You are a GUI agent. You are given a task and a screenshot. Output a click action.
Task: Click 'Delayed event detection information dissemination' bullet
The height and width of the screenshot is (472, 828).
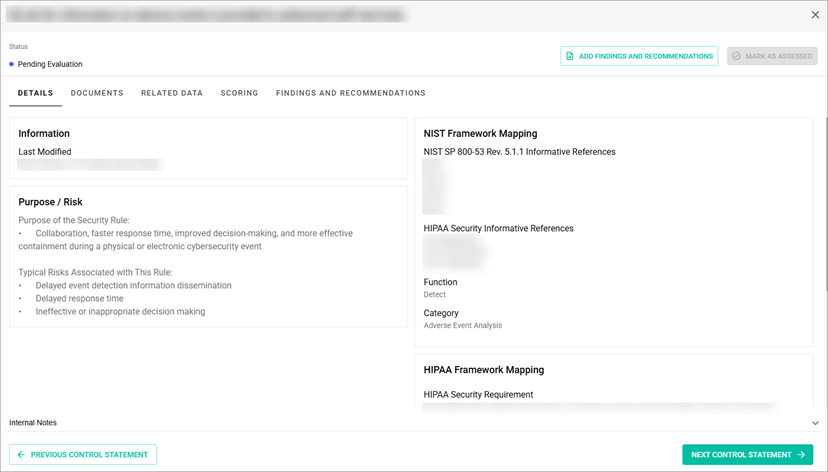pyautogui.click(x=134, y=286)
